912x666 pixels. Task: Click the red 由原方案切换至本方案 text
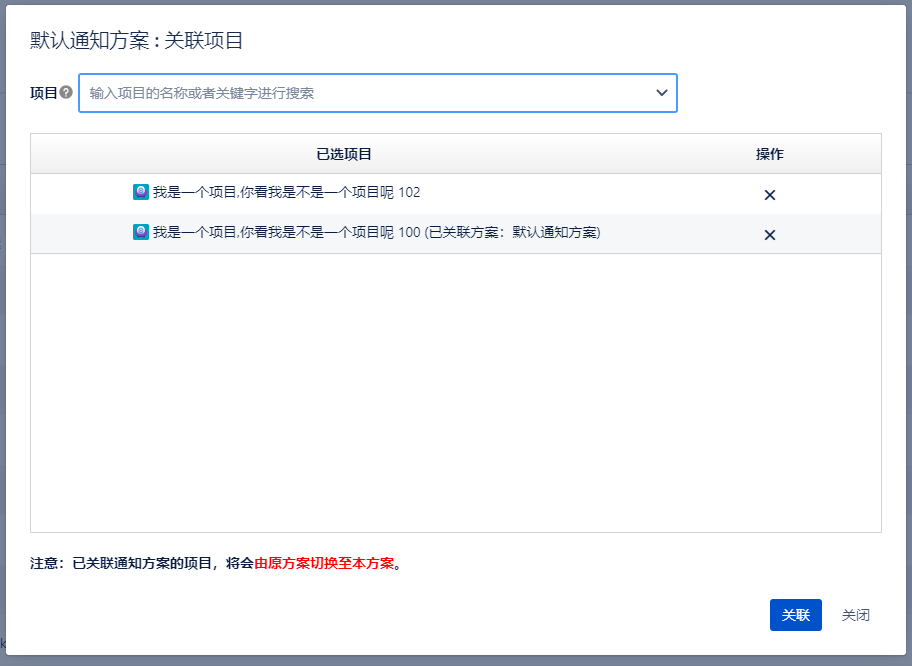[324, 563]
